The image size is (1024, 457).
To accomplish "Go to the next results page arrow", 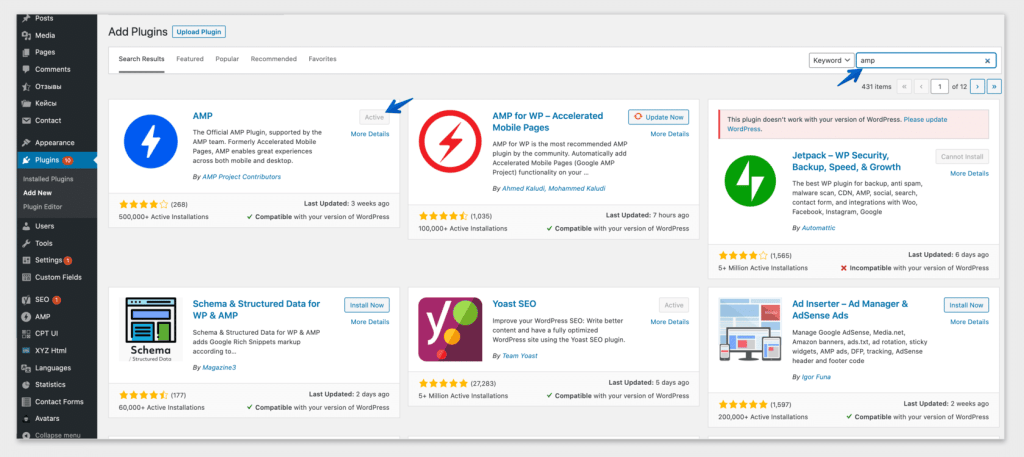I will click(x=978, y=87).
